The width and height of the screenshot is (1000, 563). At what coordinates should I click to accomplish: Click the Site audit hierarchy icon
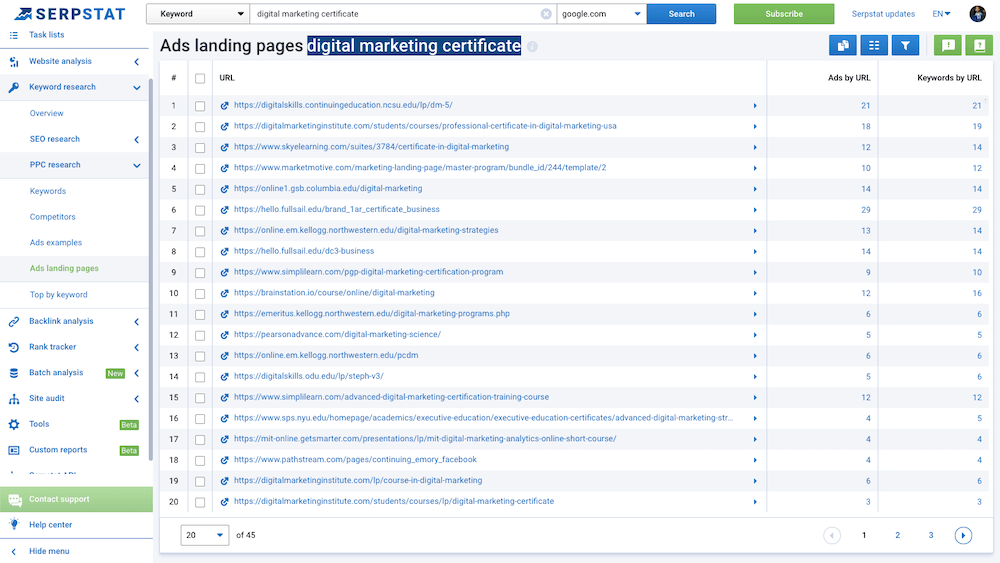(x=14, y=399)
